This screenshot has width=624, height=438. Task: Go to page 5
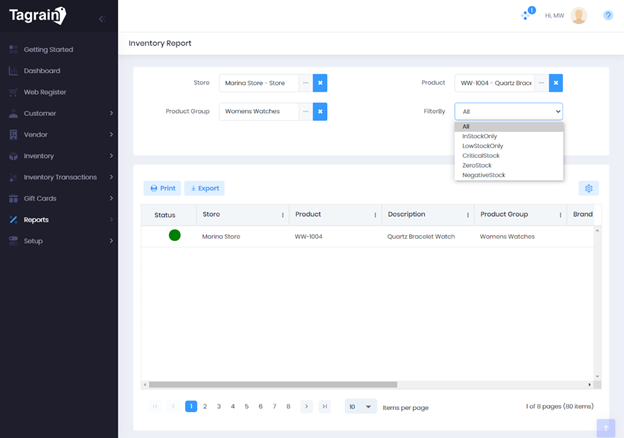(247, 406)
